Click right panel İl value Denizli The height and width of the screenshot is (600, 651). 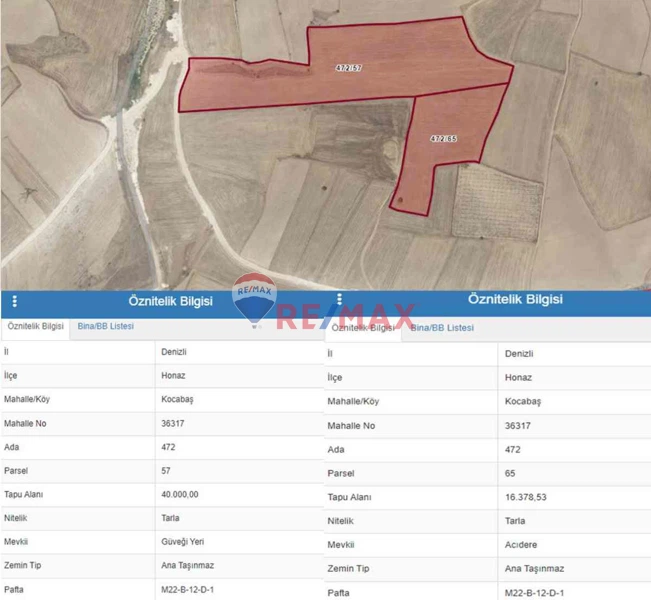coord(519,354)
